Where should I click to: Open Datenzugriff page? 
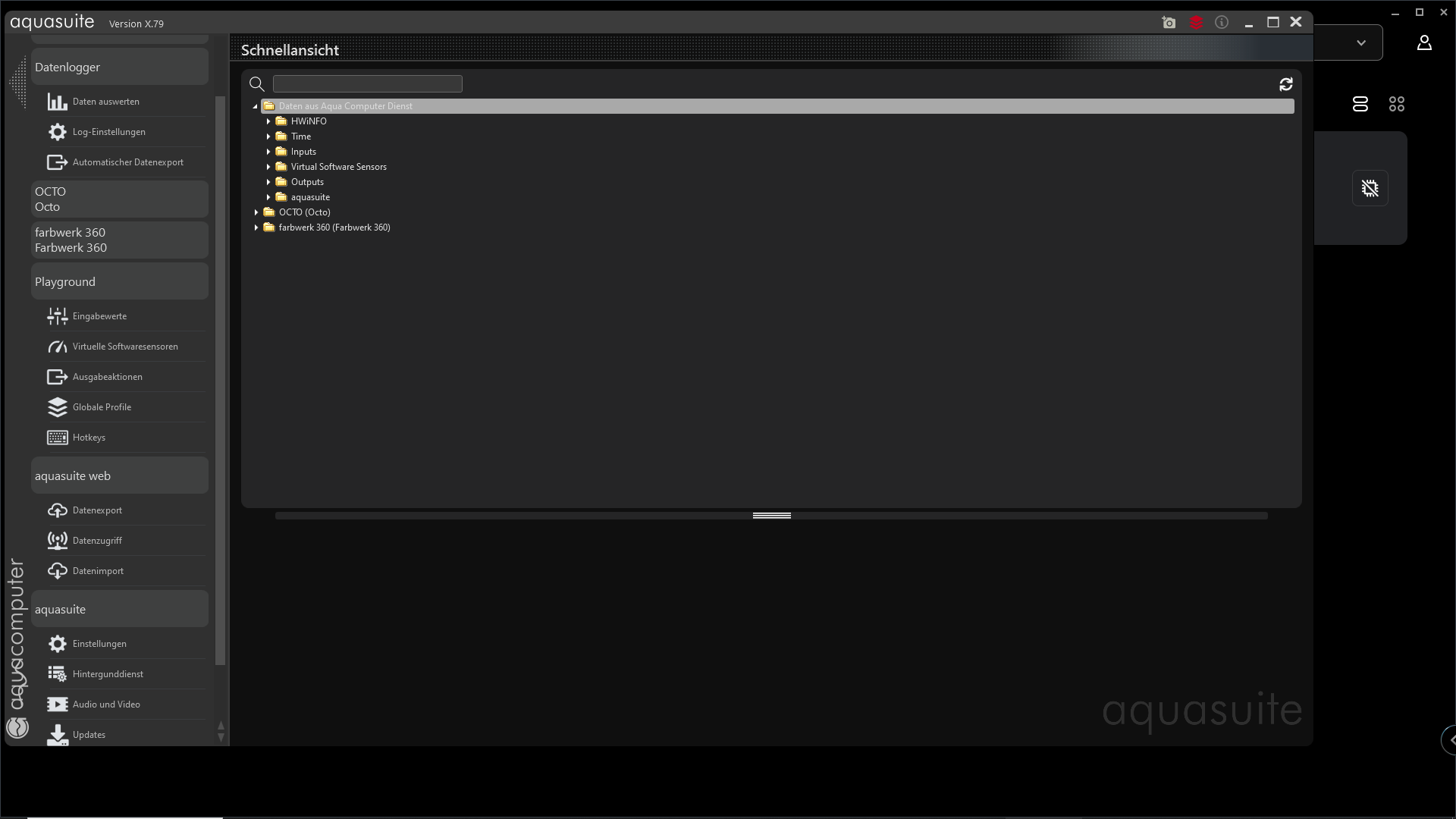97,541
